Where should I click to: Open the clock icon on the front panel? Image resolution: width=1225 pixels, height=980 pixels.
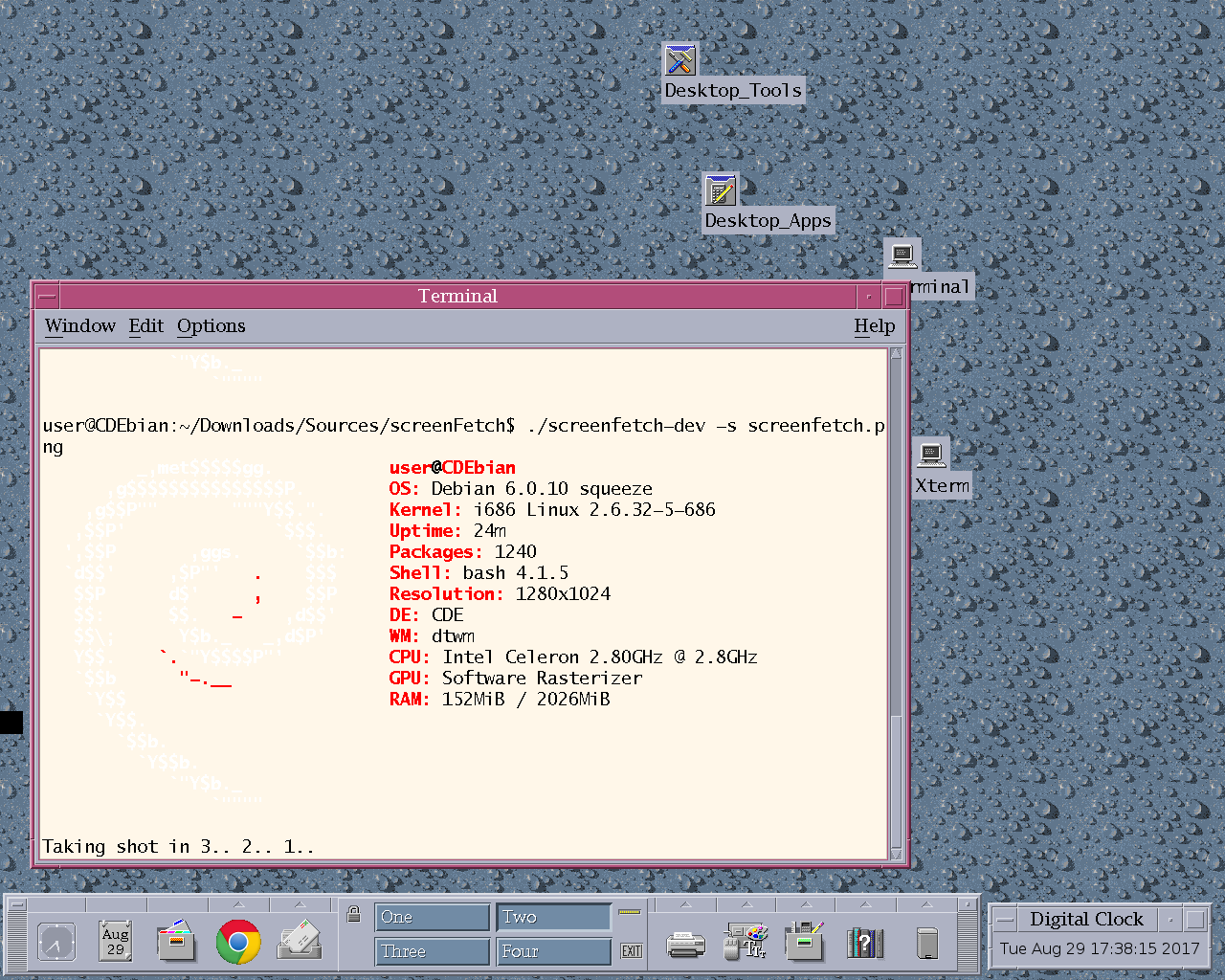click(56, 943)
